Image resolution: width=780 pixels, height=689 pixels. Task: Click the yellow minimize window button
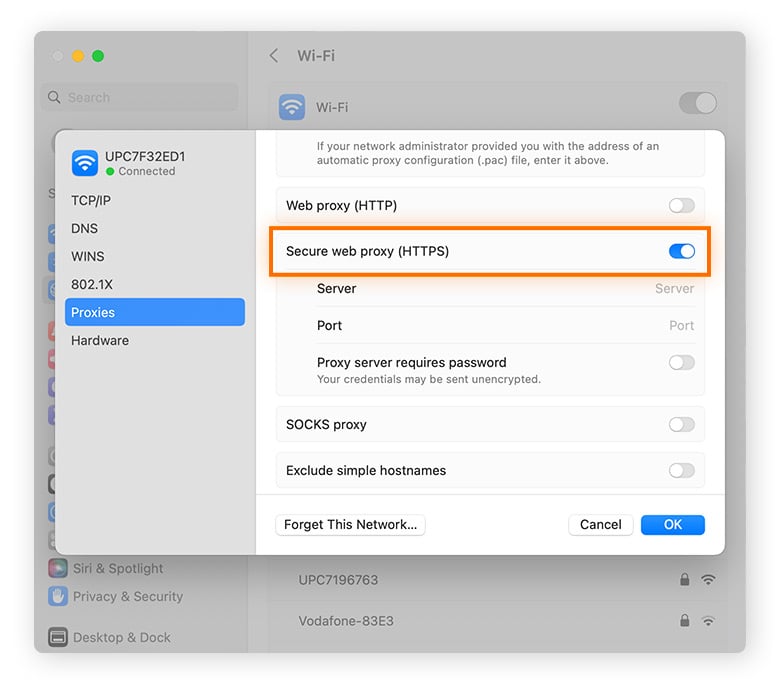coord(78,56)
